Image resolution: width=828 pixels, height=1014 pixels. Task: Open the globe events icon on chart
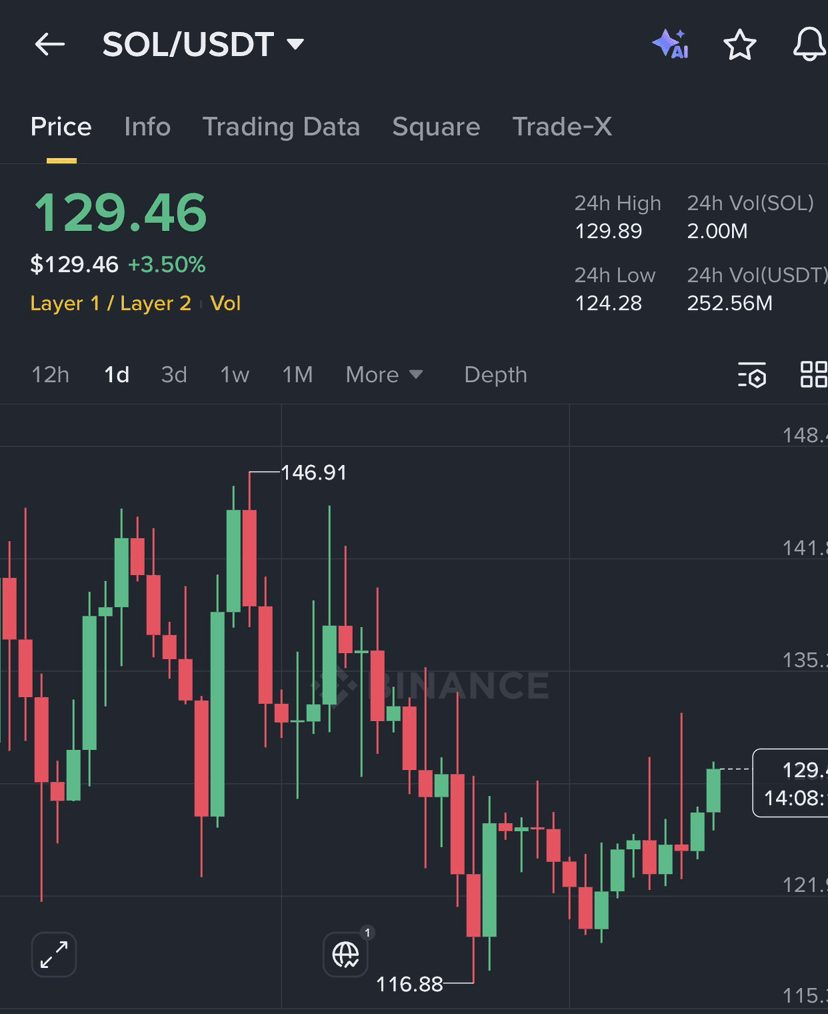pyautogui.click(x=345, y=955)
